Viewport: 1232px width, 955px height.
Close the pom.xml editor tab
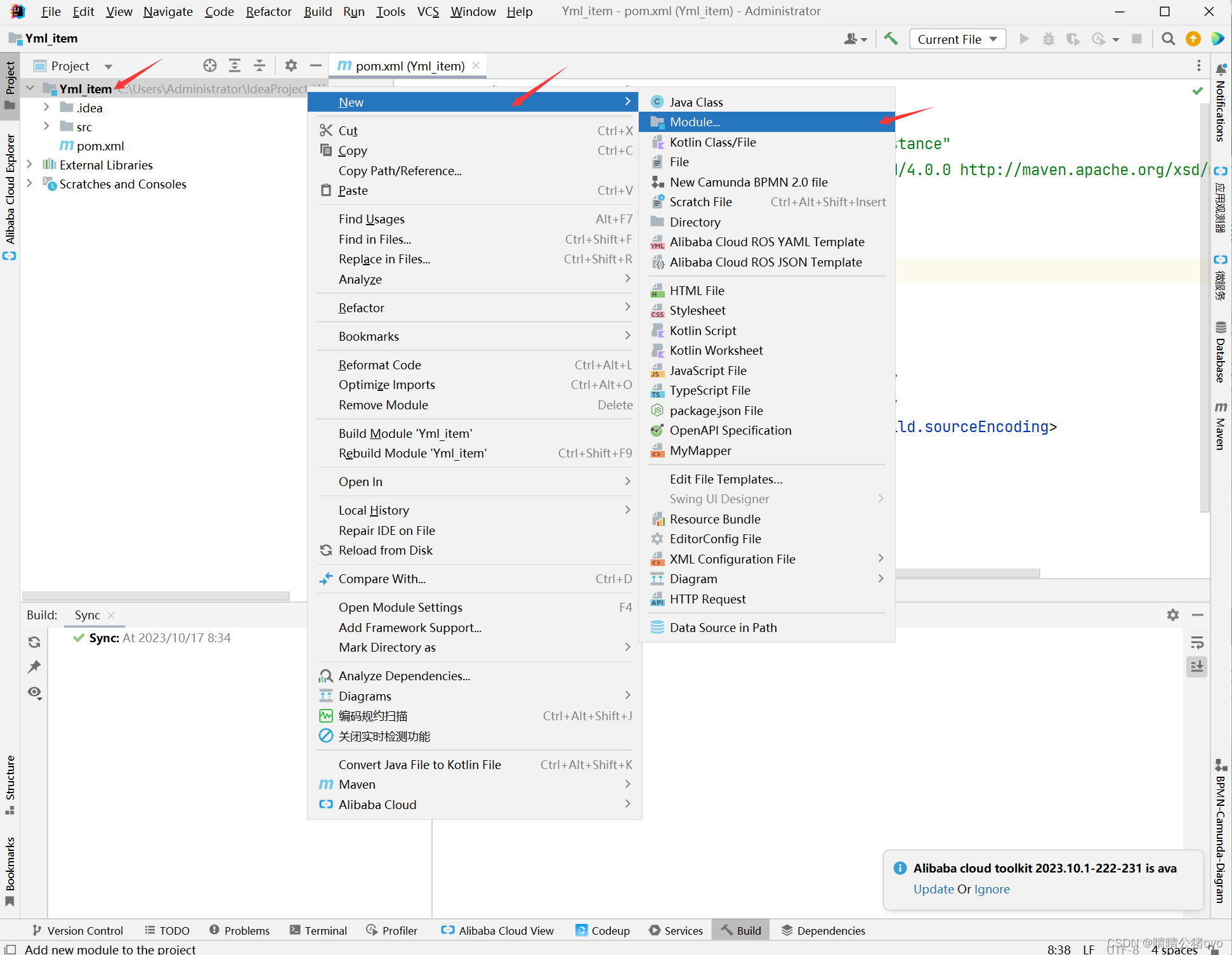pyautogui.click(x=476, y=65)
